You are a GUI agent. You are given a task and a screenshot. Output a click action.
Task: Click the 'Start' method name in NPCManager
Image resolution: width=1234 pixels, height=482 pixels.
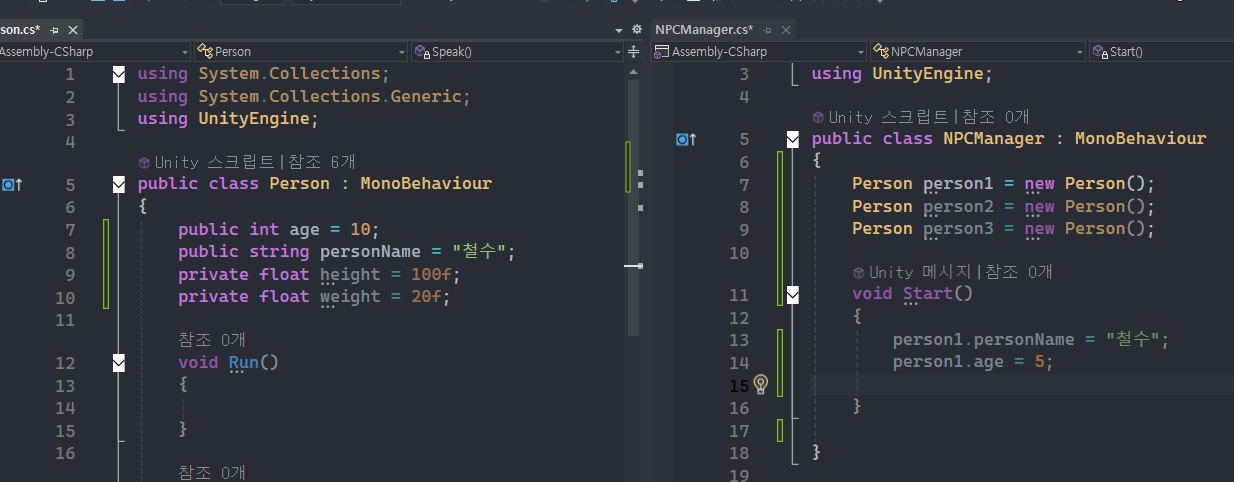928,294
